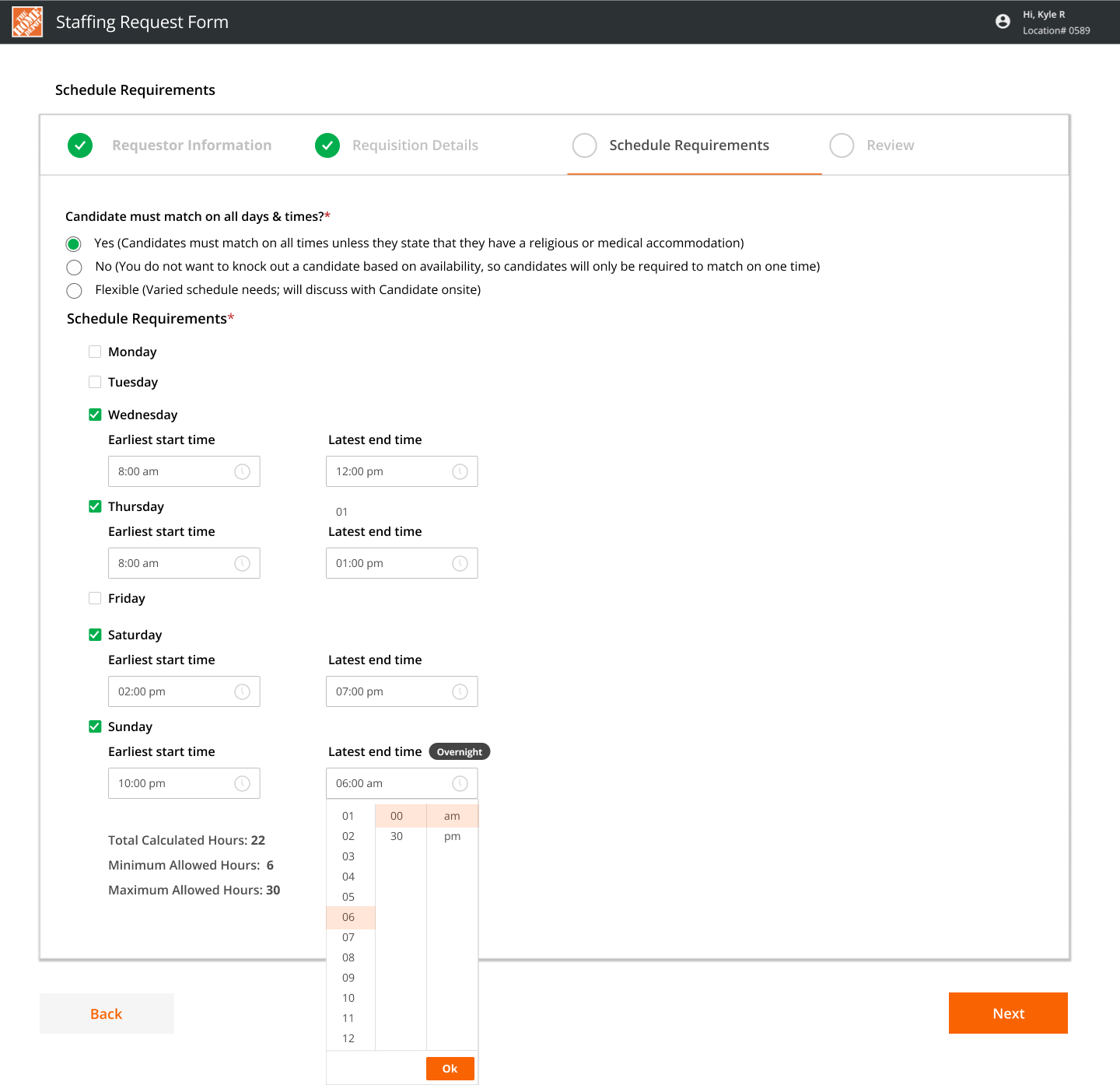Choose highlighted hour 06 in time picker

click(350, 917)
